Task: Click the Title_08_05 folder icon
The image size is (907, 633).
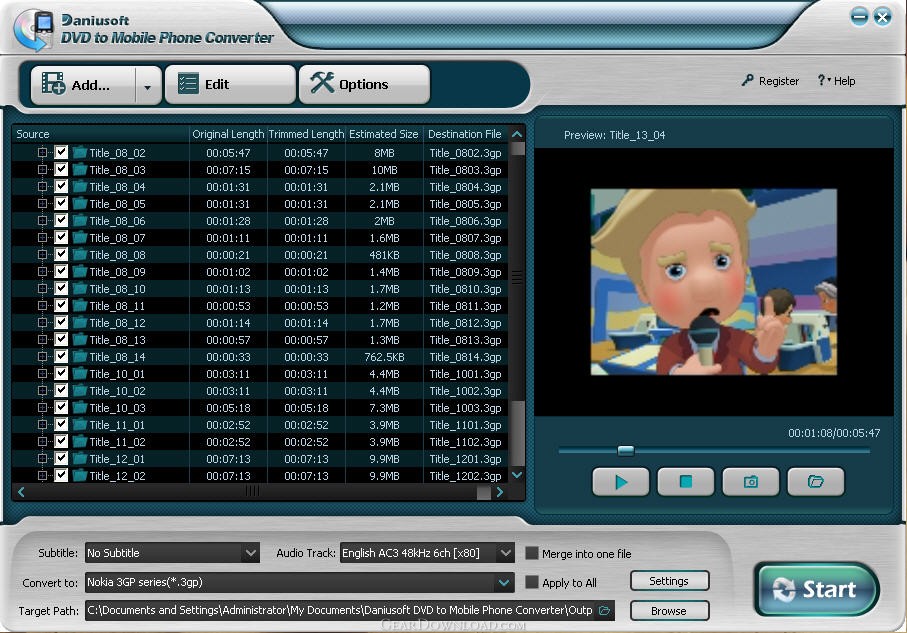Action: click(80, 204)
